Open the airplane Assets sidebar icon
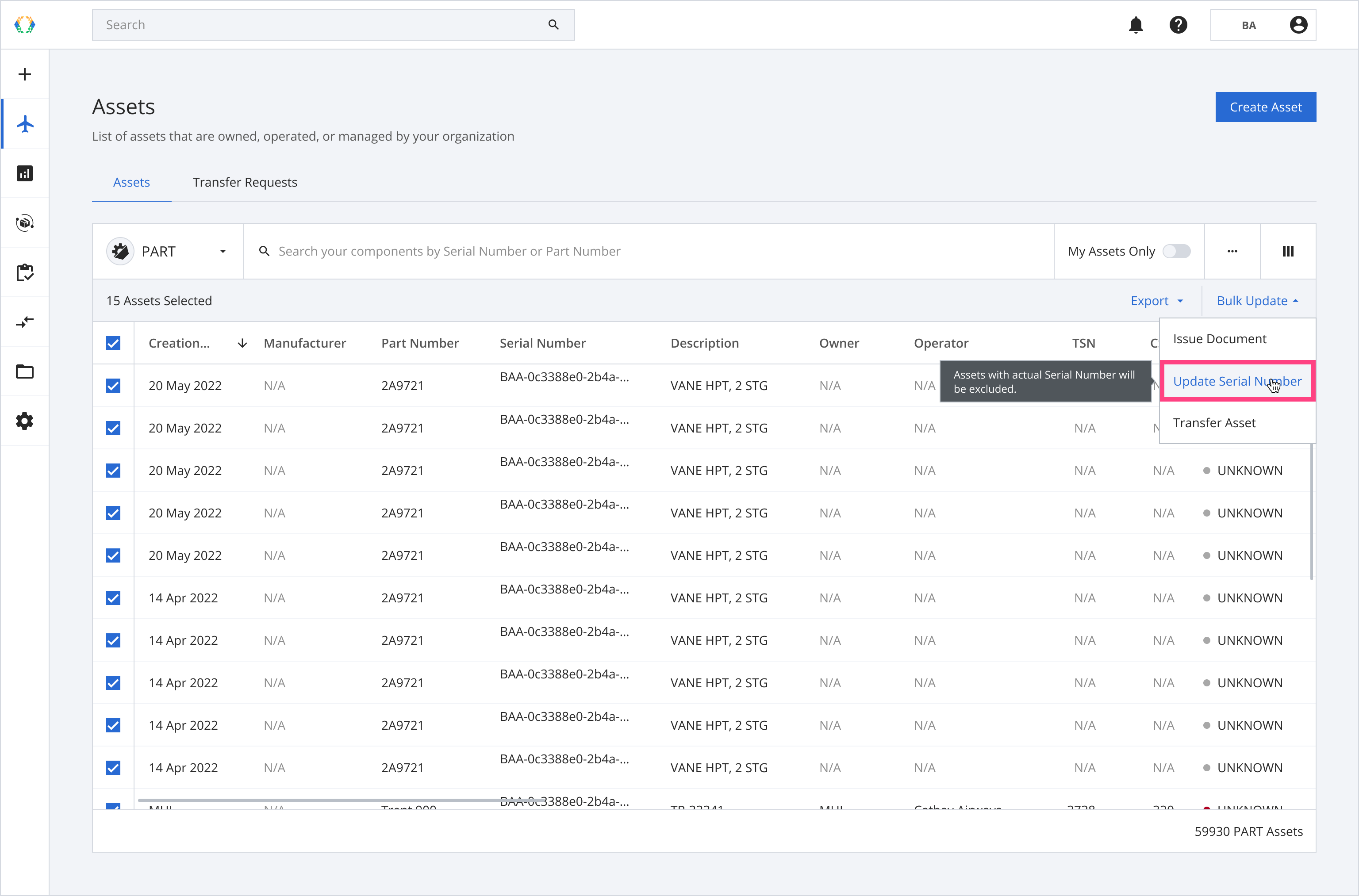 pyautogui.click(x=25, y=124)
